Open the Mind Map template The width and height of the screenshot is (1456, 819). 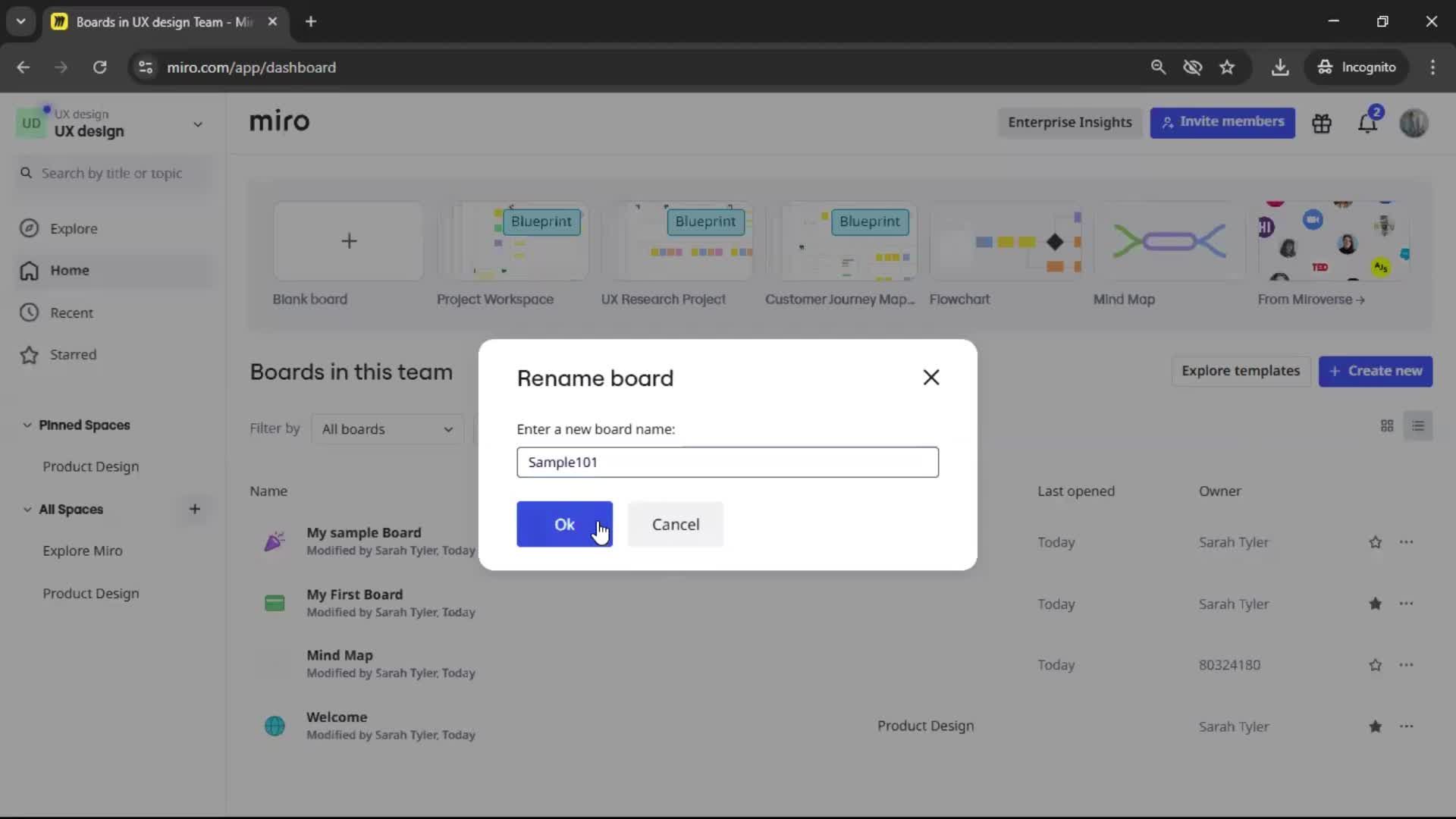tap(1169, 241)
